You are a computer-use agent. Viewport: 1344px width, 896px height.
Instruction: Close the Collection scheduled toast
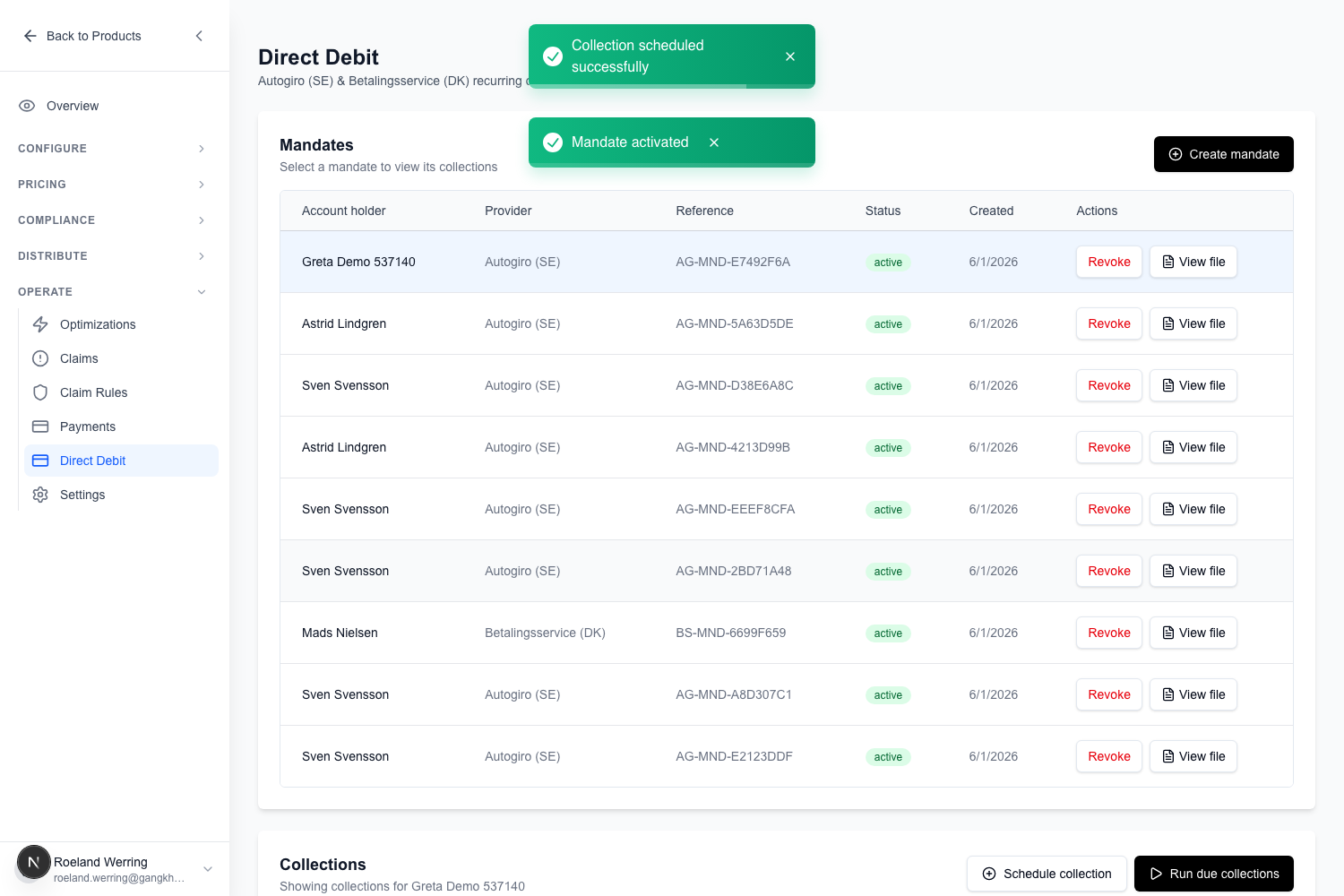pyautogui.click(x=790, y=56)
